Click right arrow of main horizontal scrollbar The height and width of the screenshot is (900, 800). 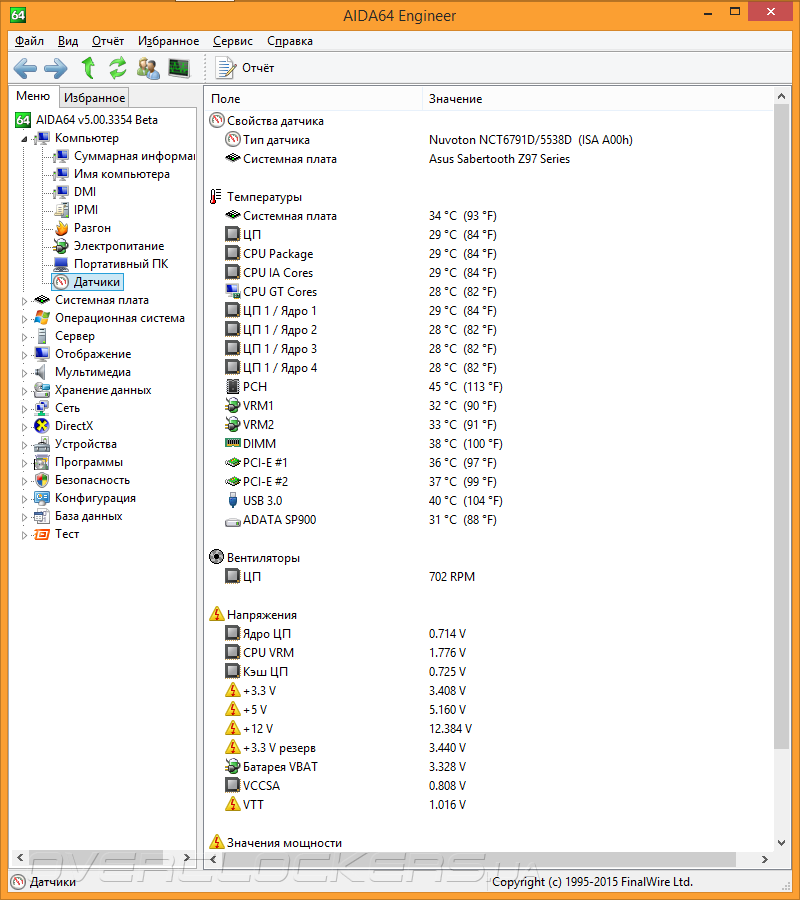coord(764,859)
